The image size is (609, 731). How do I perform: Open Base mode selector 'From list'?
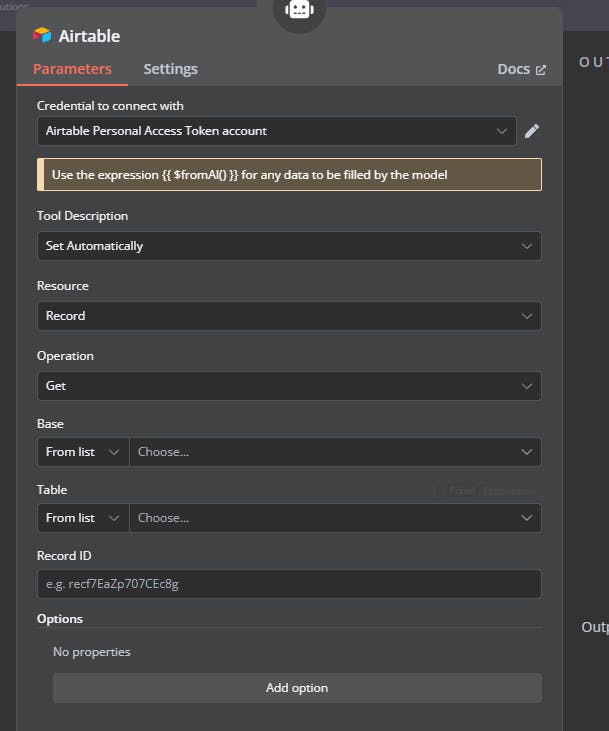coord(83,452)
